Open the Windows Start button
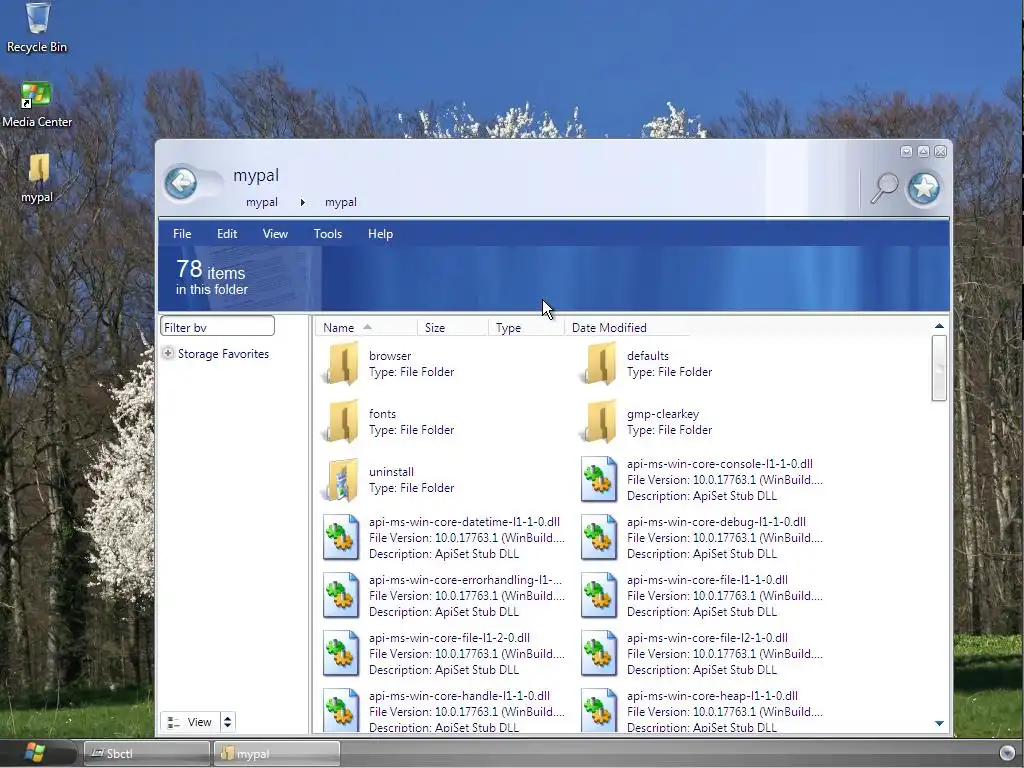 pyautogui.click(x=35, y=753)
